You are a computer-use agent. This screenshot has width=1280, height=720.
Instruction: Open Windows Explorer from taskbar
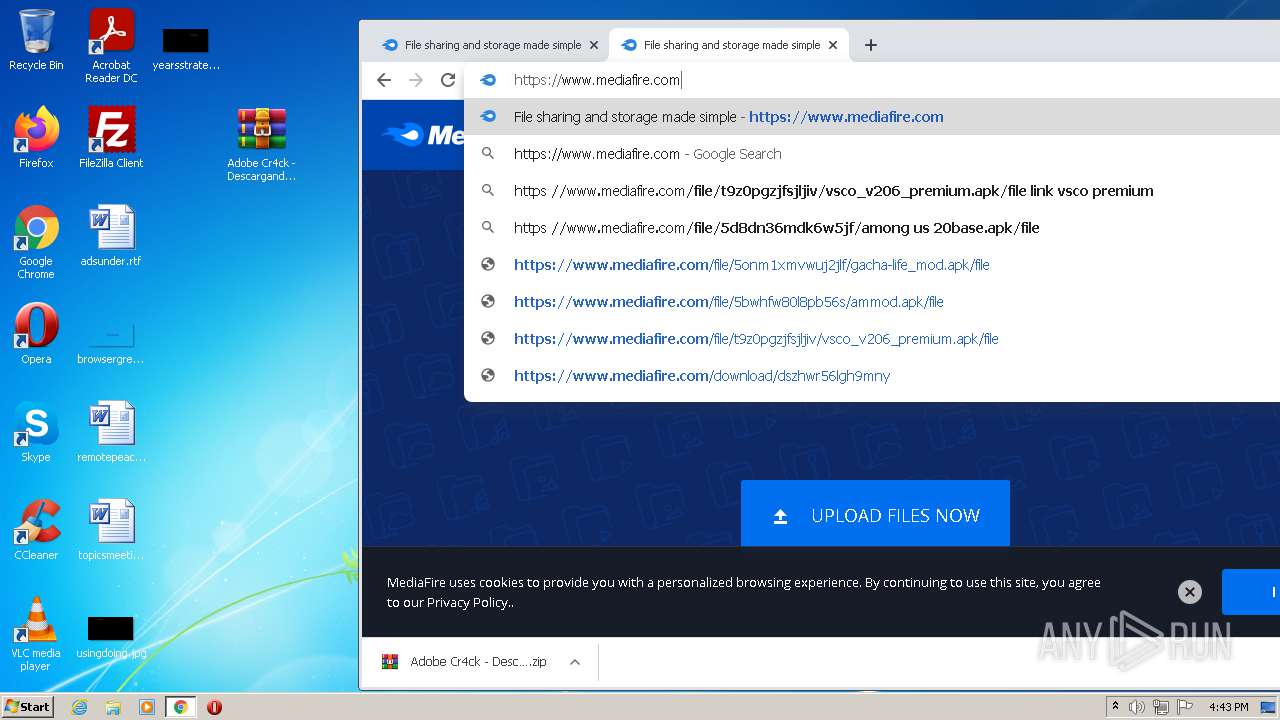tap(113, 707)
